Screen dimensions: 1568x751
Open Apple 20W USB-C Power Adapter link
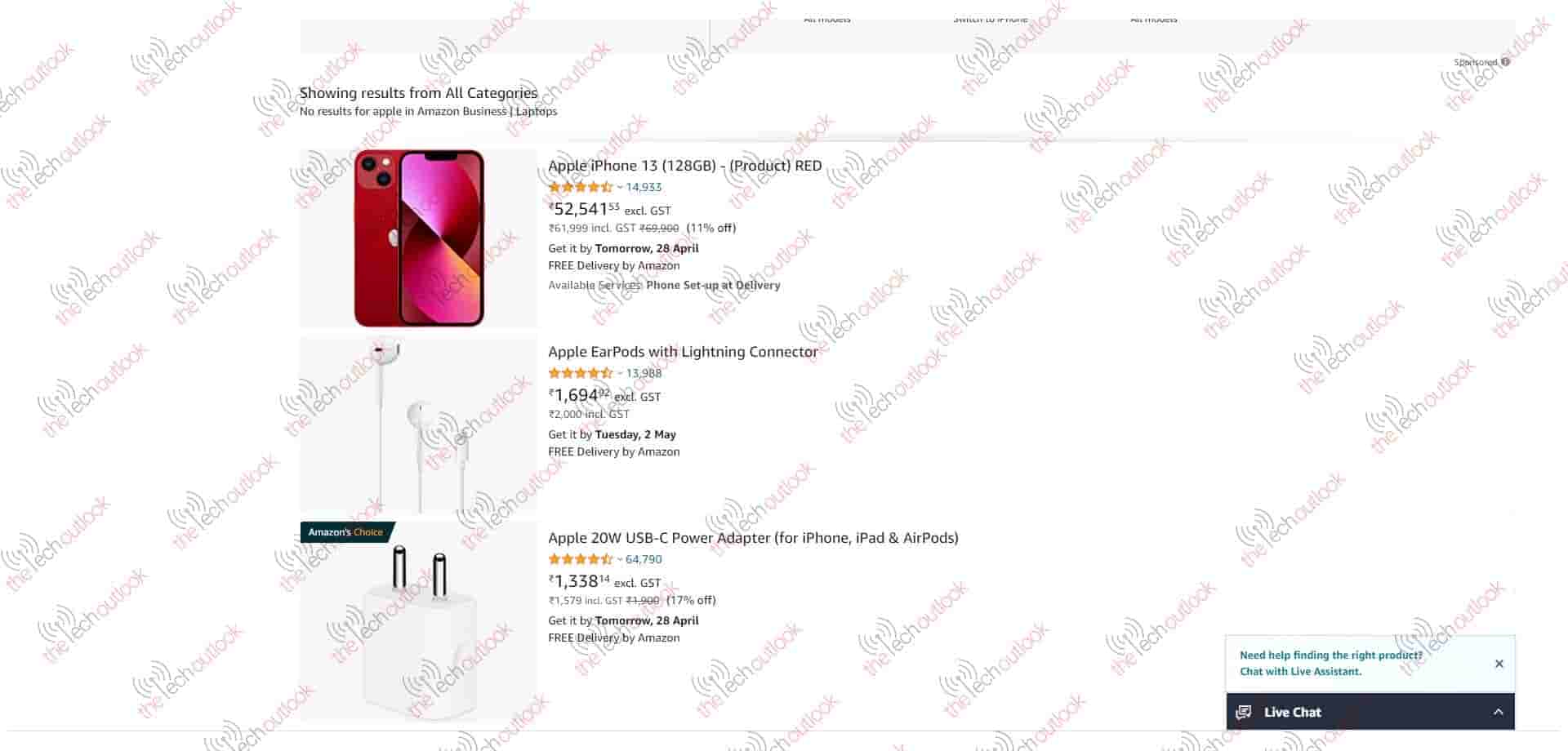click(753, 538)
